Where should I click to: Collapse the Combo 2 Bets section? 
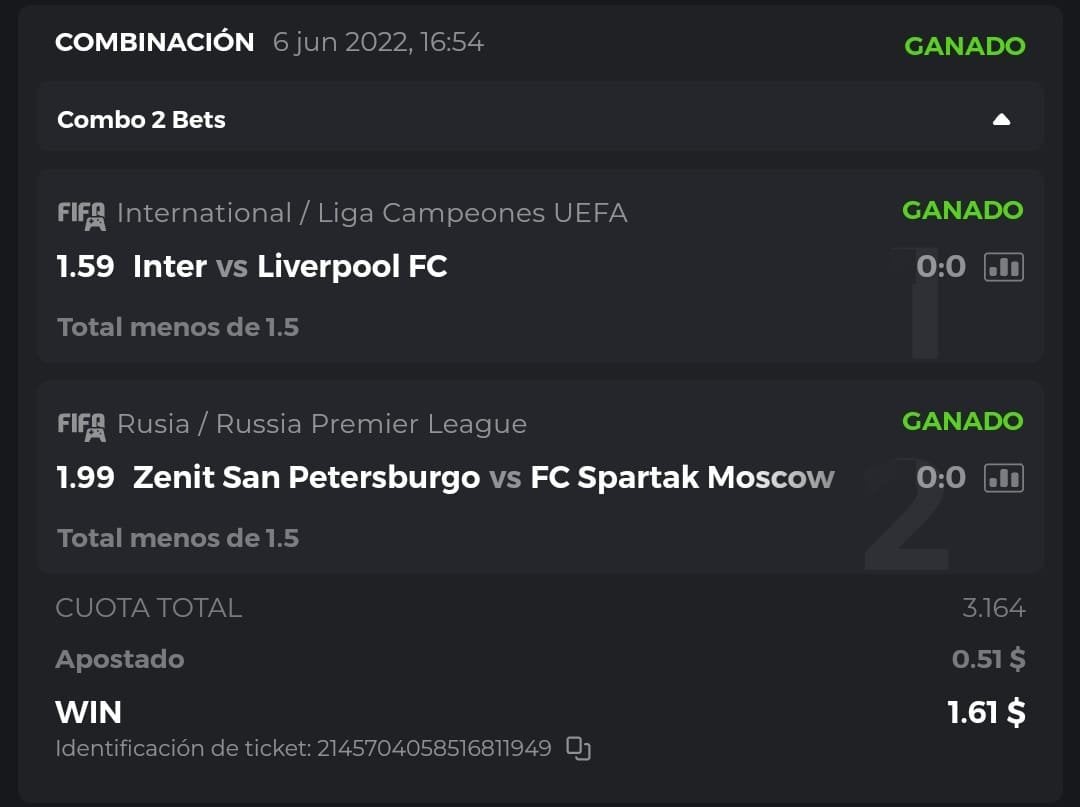pyautogui.click(x=1001, y=120)
